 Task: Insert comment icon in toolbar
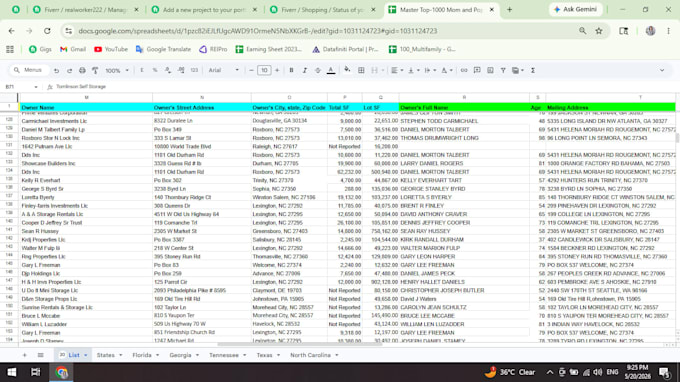coord(477,70)
